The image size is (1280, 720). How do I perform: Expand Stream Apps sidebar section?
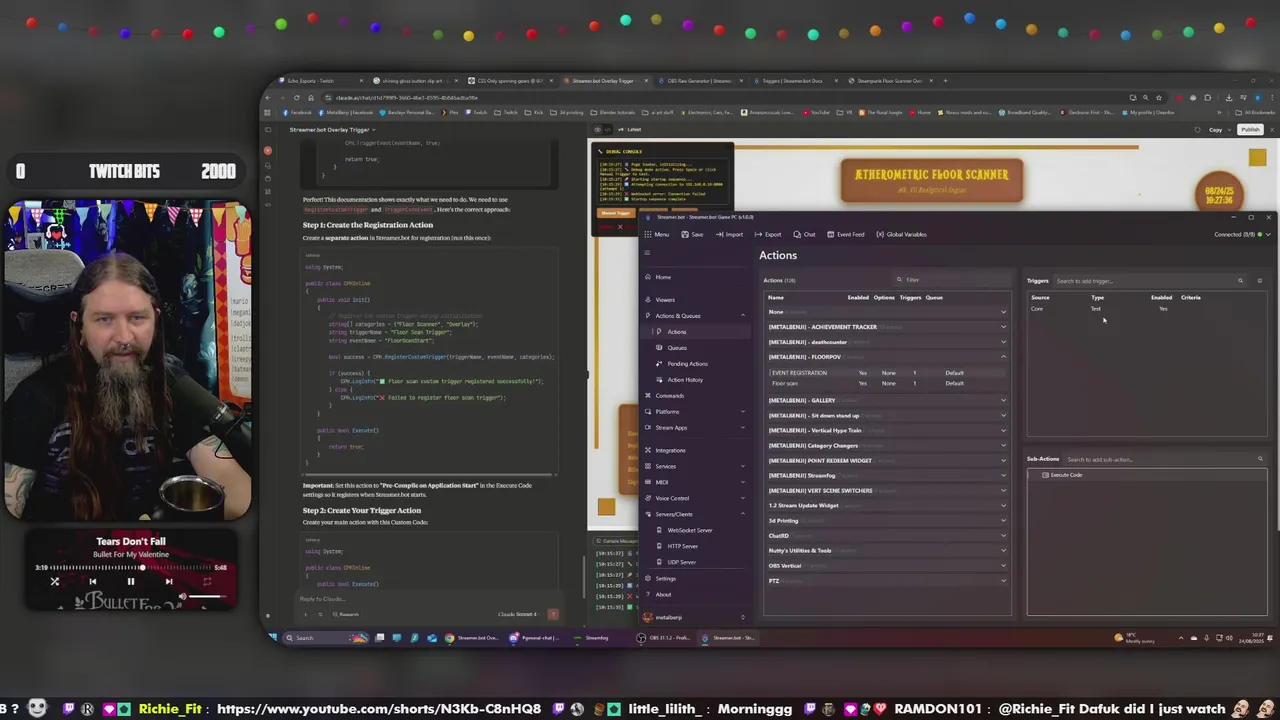[x=742, y=428]
